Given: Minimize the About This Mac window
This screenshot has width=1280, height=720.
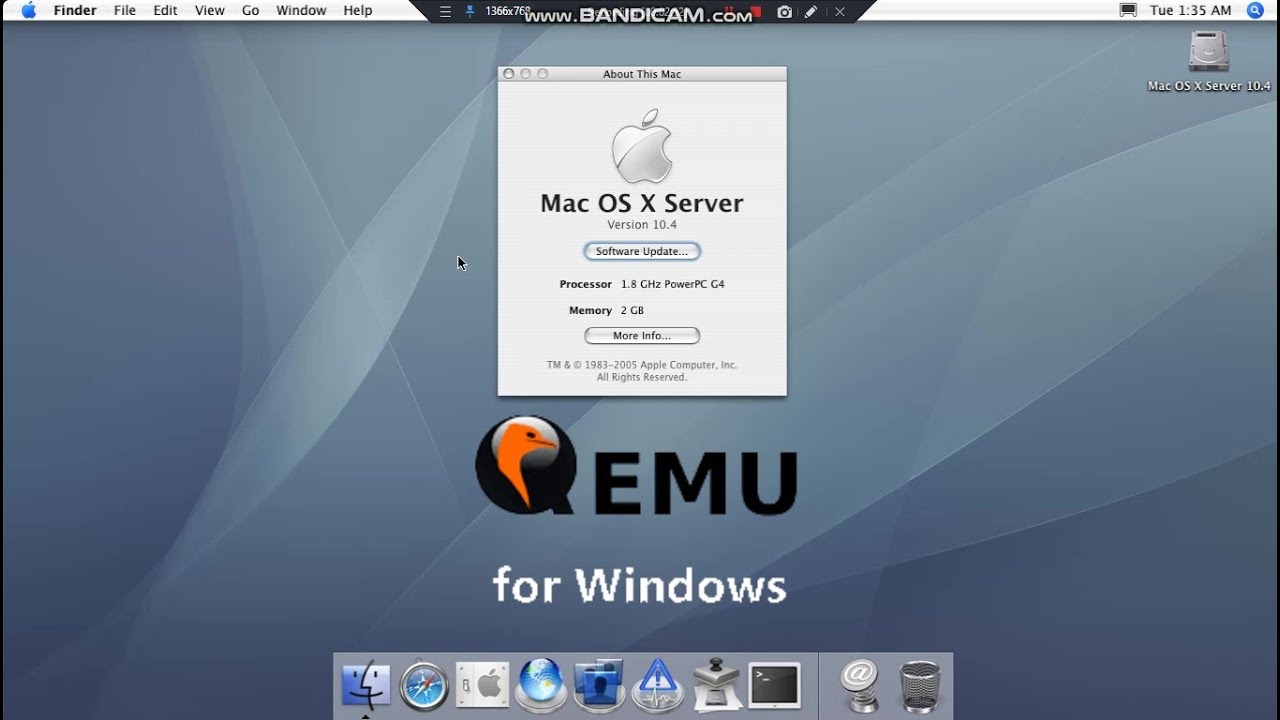Looking at the screenshot, I should tap(526, 74).
